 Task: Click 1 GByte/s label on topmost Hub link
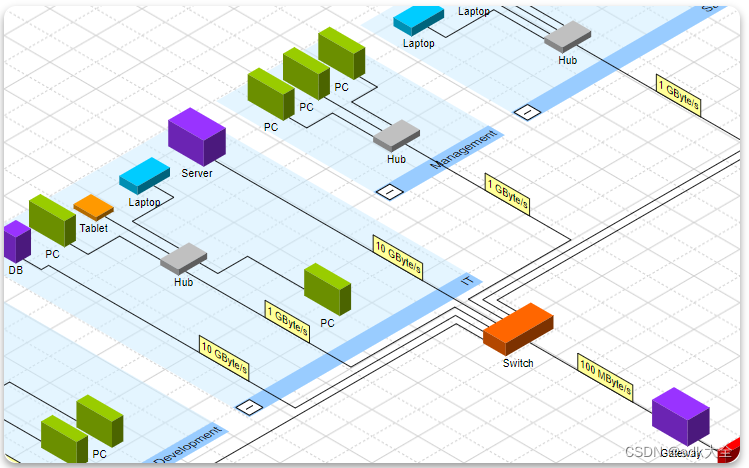678,95
